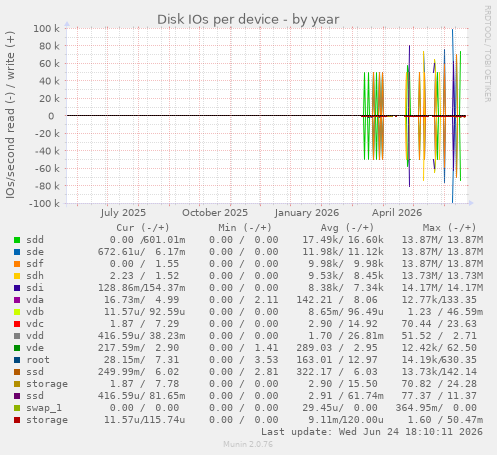Click the 'sdd' legend label
Viewport: 497px width, 455px height.
pyautogui.click(x=35, y=240)
